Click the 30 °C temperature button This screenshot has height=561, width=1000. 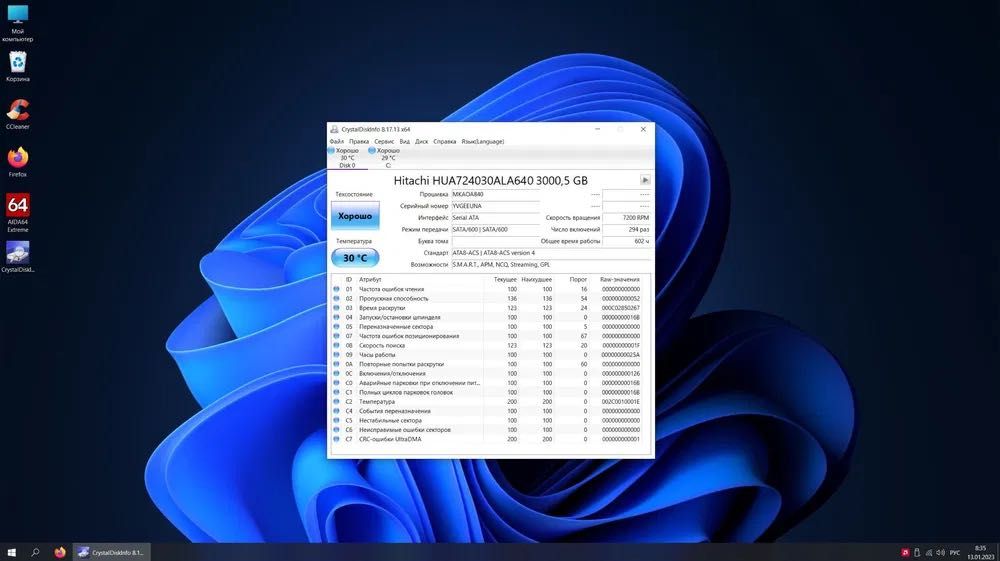point(355,258)
